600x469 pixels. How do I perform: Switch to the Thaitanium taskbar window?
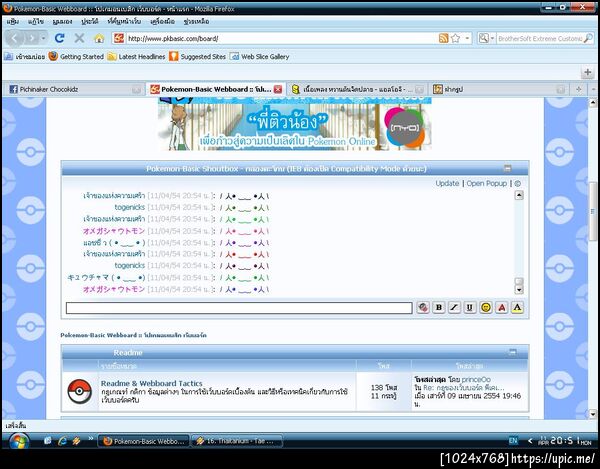pos(237,441)
